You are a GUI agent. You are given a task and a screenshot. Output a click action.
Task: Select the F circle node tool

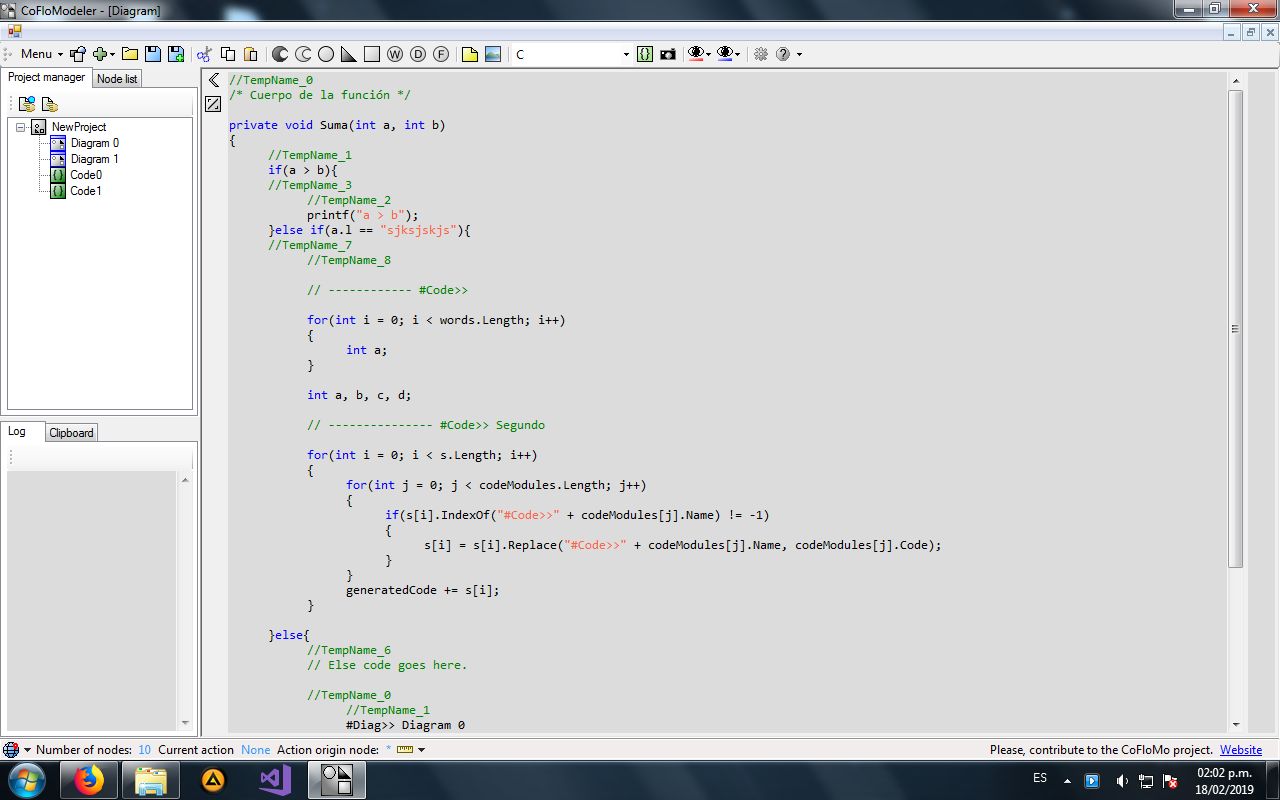(x=441, y=54)
